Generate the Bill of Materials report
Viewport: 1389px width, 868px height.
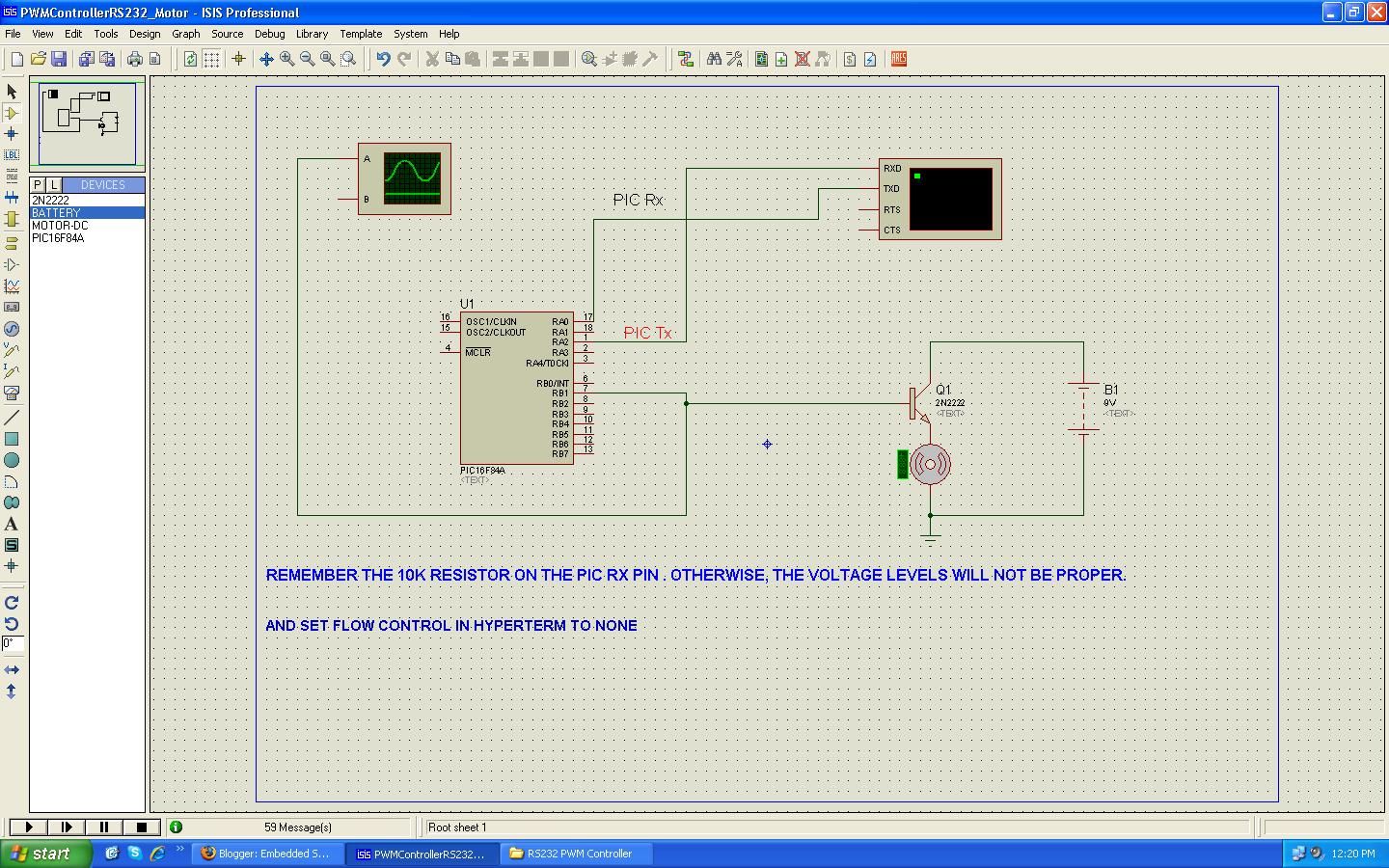pos(848,59)
